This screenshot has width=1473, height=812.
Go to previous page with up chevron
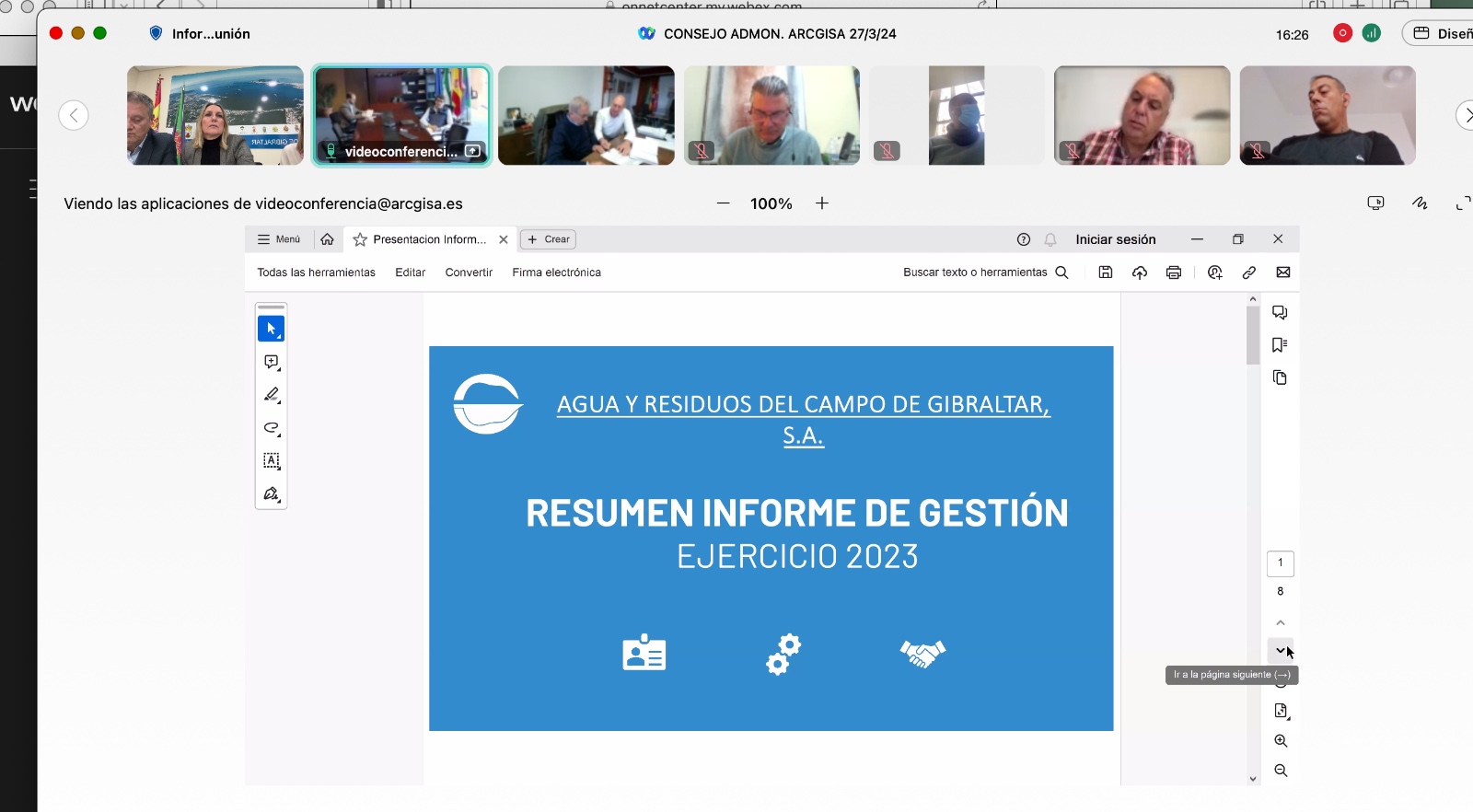click(x=1280, y=623)
